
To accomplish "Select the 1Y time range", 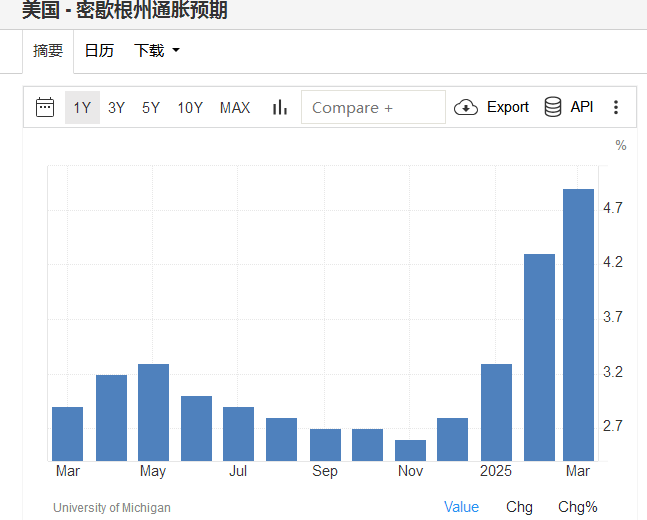I will tap(82, 107).
